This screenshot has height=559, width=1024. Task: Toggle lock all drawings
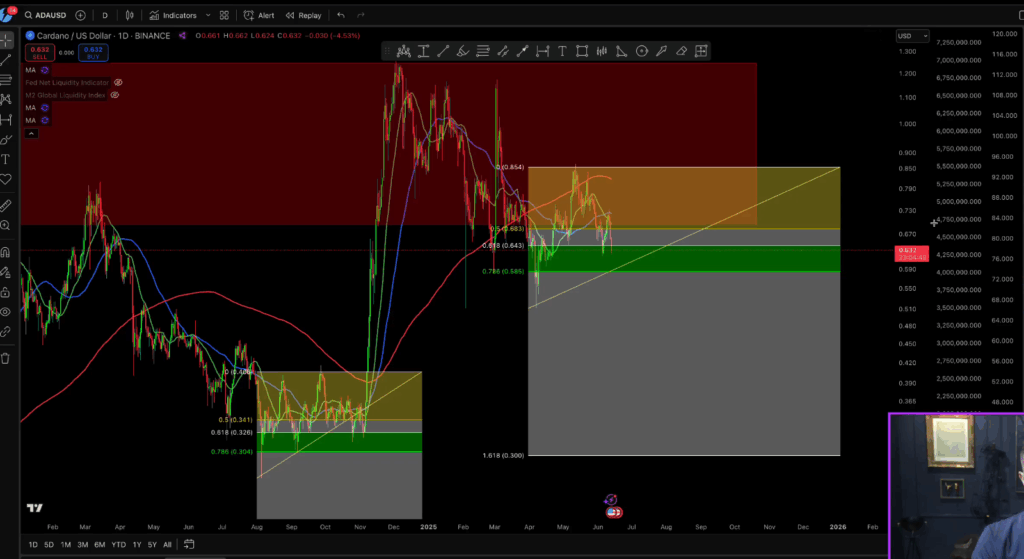pos(6,292)
